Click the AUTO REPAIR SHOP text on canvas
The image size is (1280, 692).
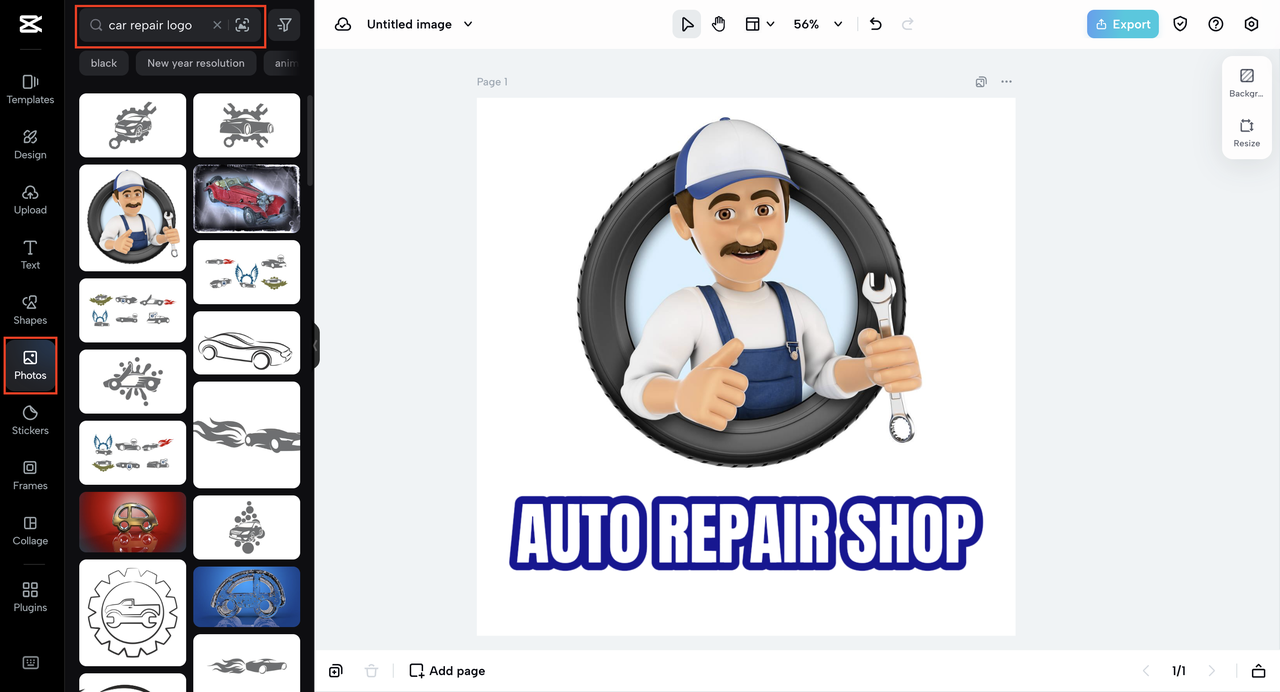click(x=745, y=533)
